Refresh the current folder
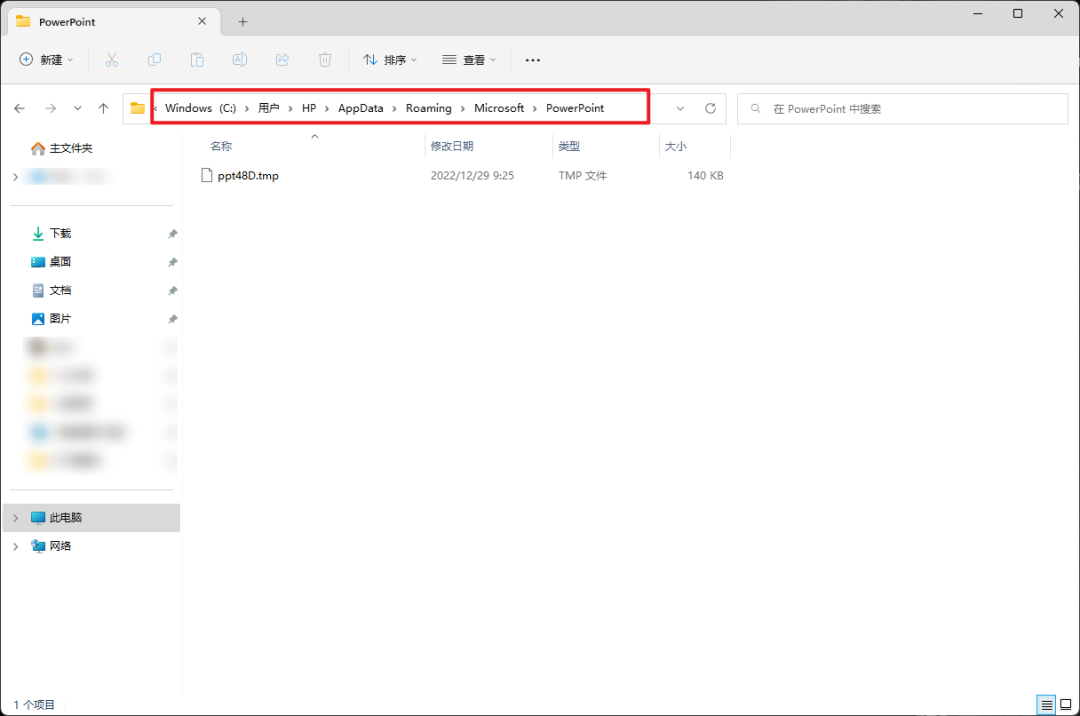 [x=710, y=108]
